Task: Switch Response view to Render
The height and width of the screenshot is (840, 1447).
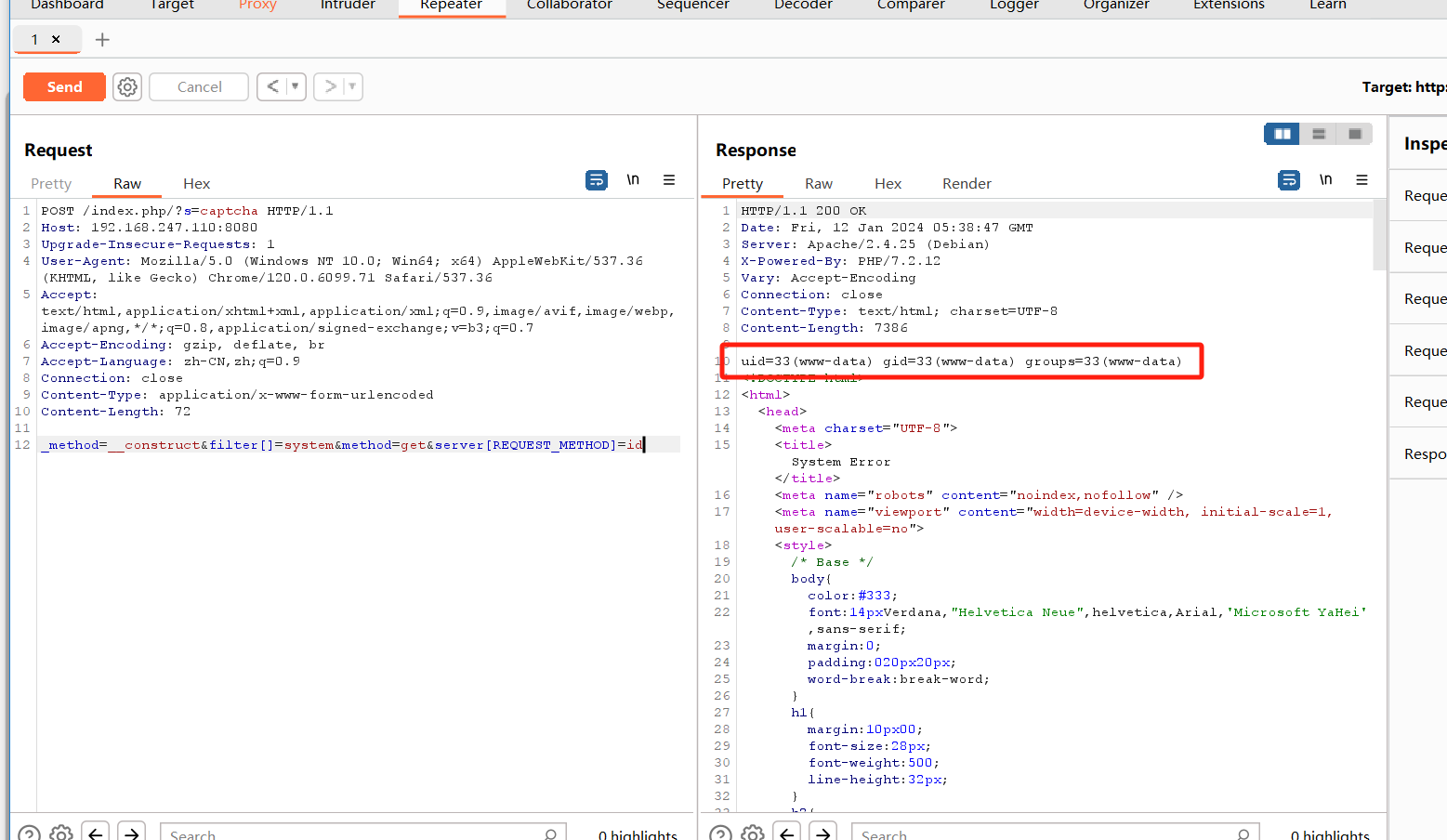Action: (967, 184)
